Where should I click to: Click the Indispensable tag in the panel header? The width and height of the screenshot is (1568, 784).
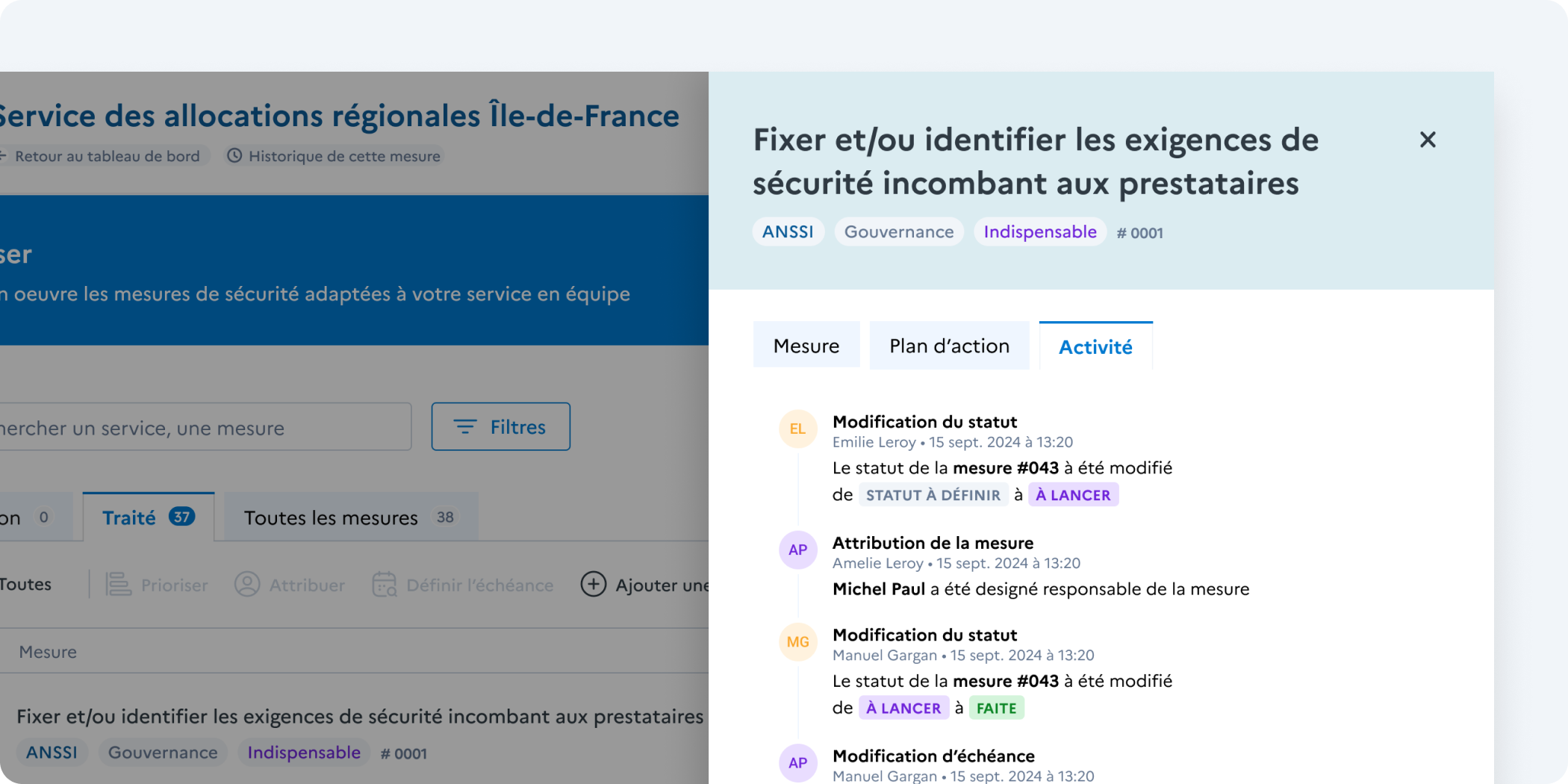click(1039, 232)
